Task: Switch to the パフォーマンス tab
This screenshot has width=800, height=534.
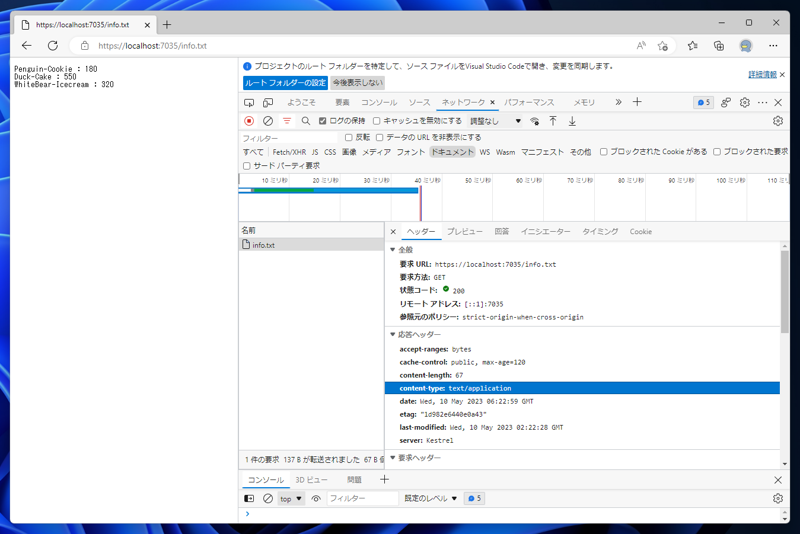Action: coord(529,103)
